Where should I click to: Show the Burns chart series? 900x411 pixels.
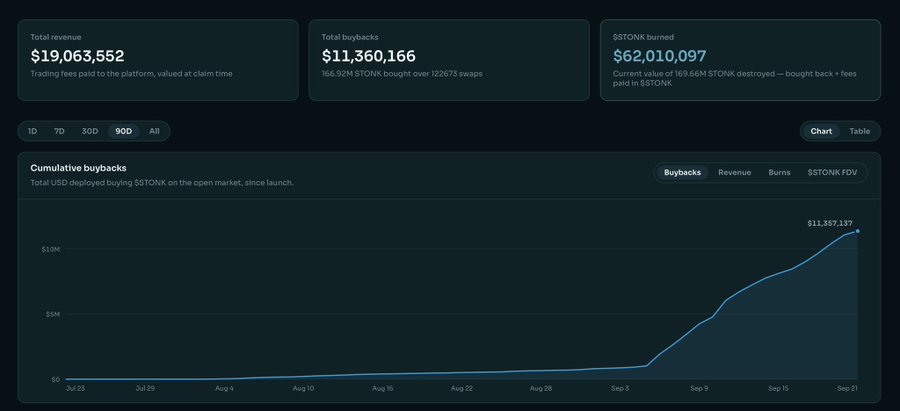pyautogui.click(x=779, y=172)
